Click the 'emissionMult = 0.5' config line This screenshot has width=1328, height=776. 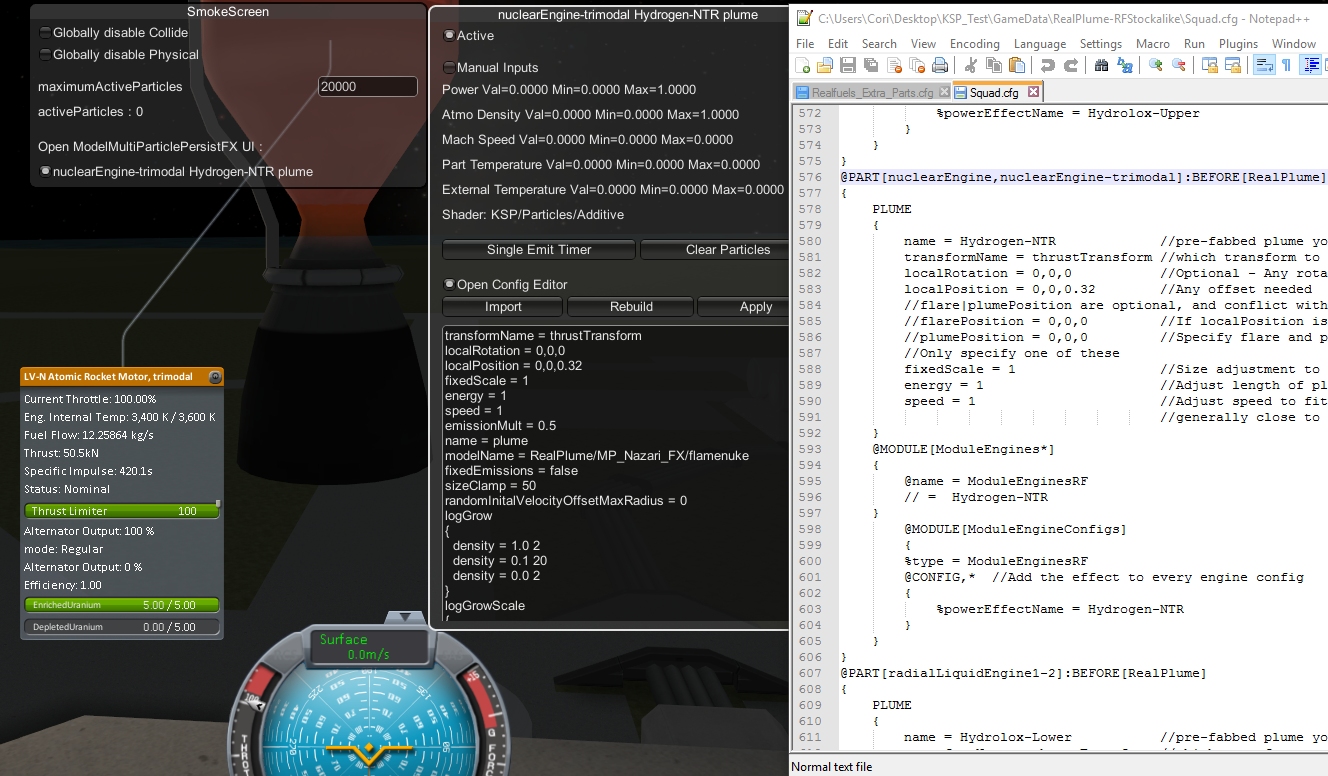point(500,426)
